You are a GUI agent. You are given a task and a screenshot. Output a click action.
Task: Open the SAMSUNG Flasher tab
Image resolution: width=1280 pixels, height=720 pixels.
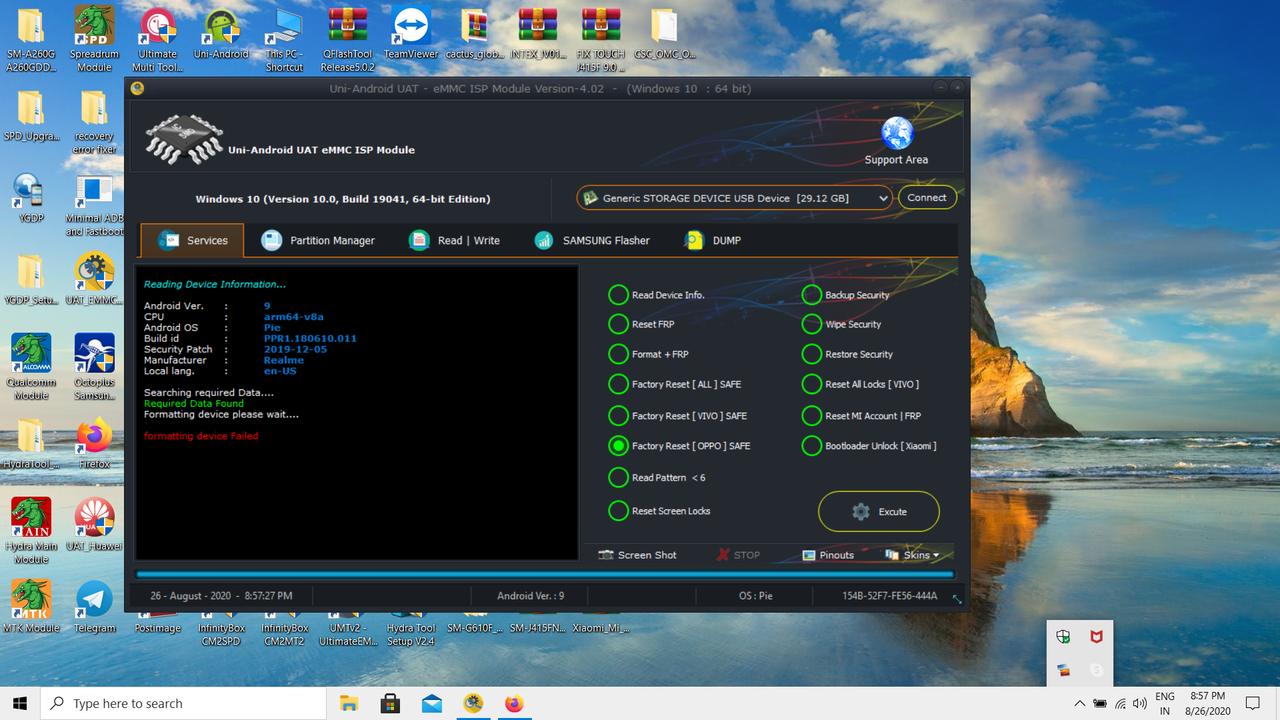(x=593, y=240)
